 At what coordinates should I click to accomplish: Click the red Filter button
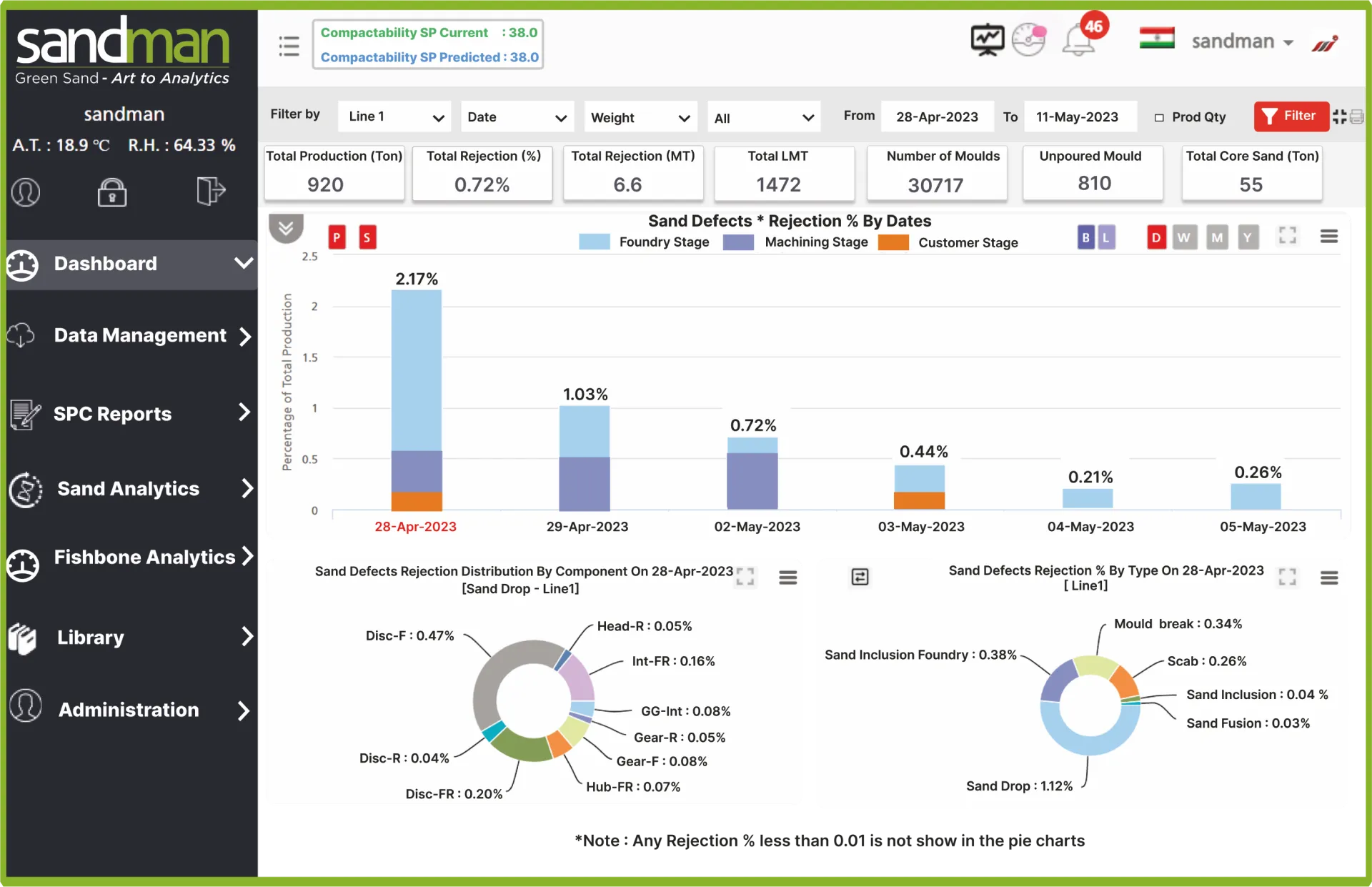(1290, 117)
